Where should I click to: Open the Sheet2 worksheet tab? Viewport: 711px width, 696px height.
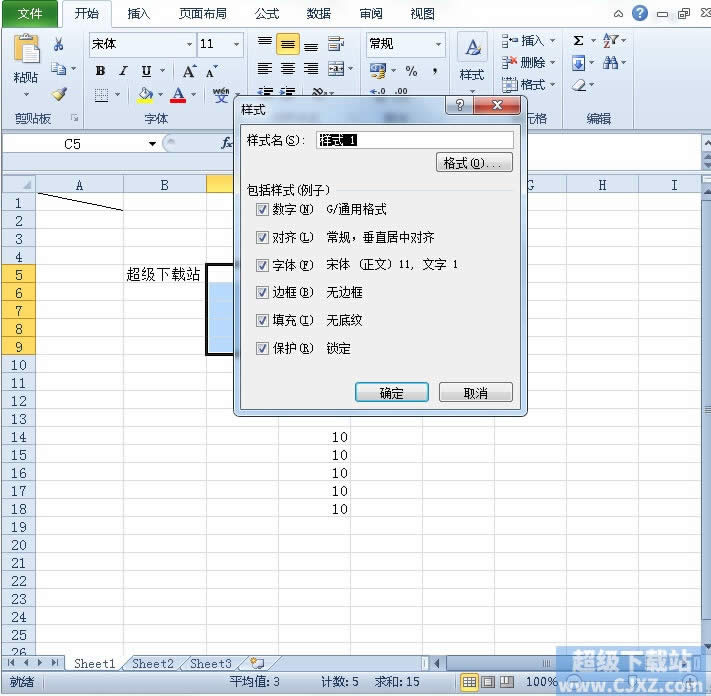pyautogui.click(x=153, y=663)
